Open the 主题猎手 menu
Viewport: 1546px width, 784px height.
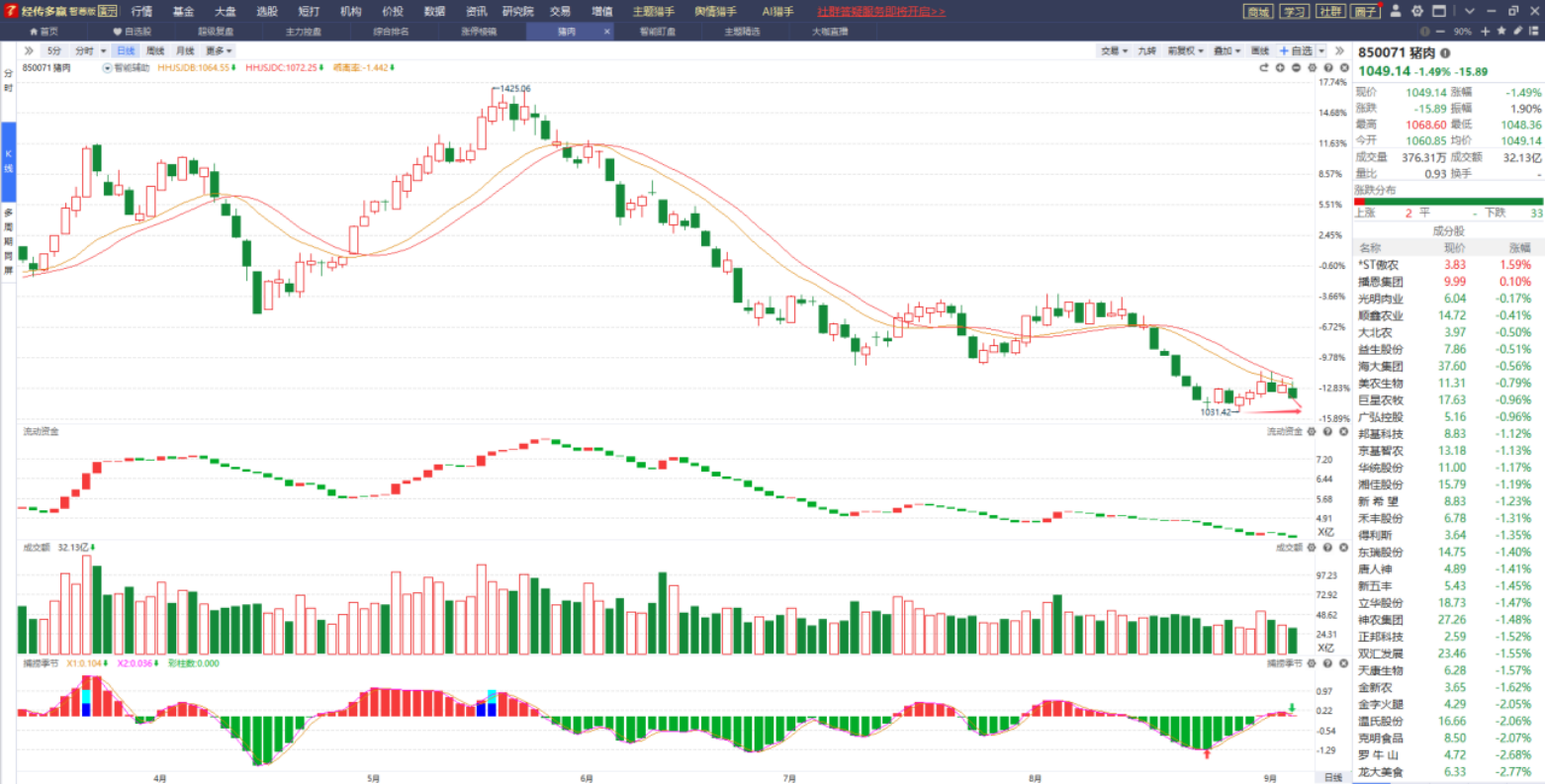pos(654,11)
